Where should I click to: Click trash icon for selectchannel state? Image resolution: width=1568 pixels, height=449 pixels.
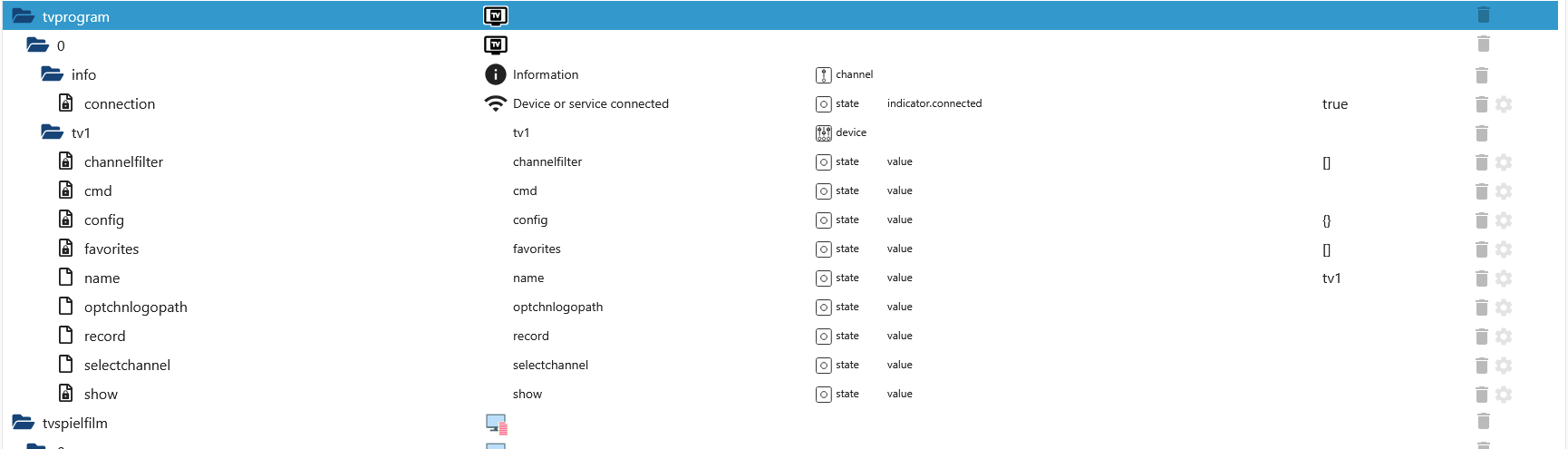click(1482, 366)
